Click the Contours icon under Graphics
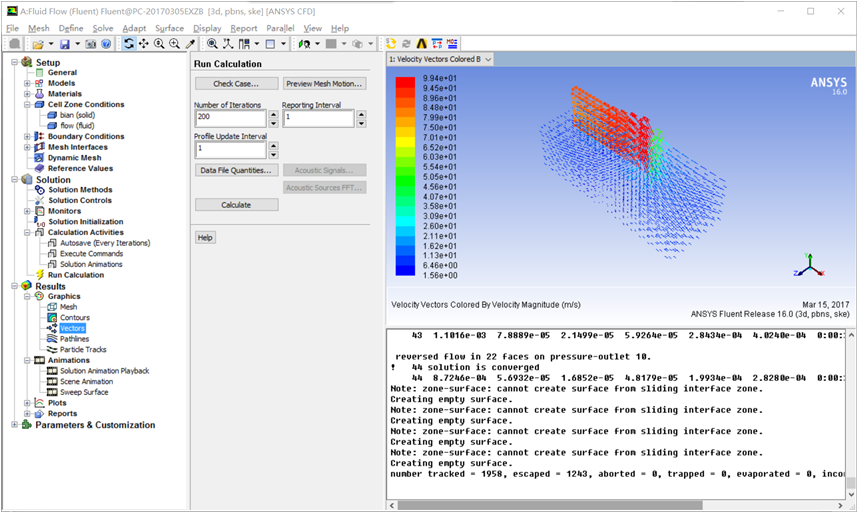The width and height of the screenshot is (858, 513). 52,317
